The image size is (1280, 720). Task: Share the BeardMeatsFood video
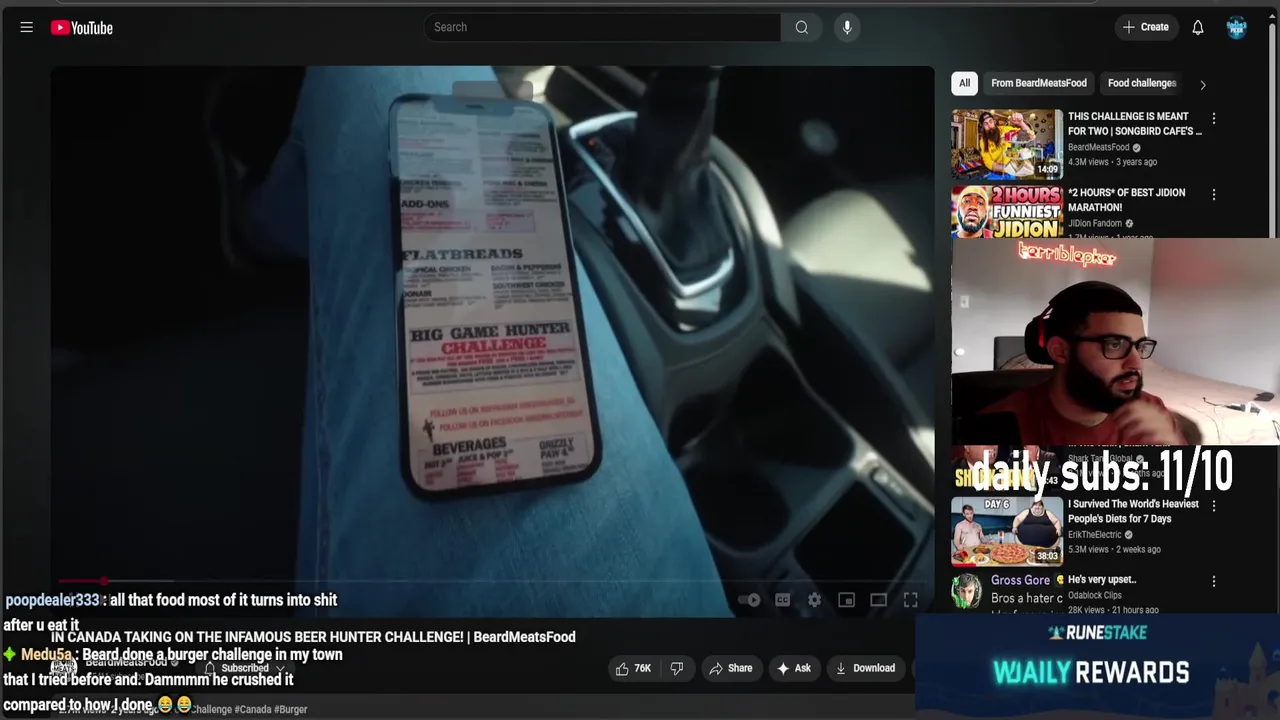click(x=731, y=668)
